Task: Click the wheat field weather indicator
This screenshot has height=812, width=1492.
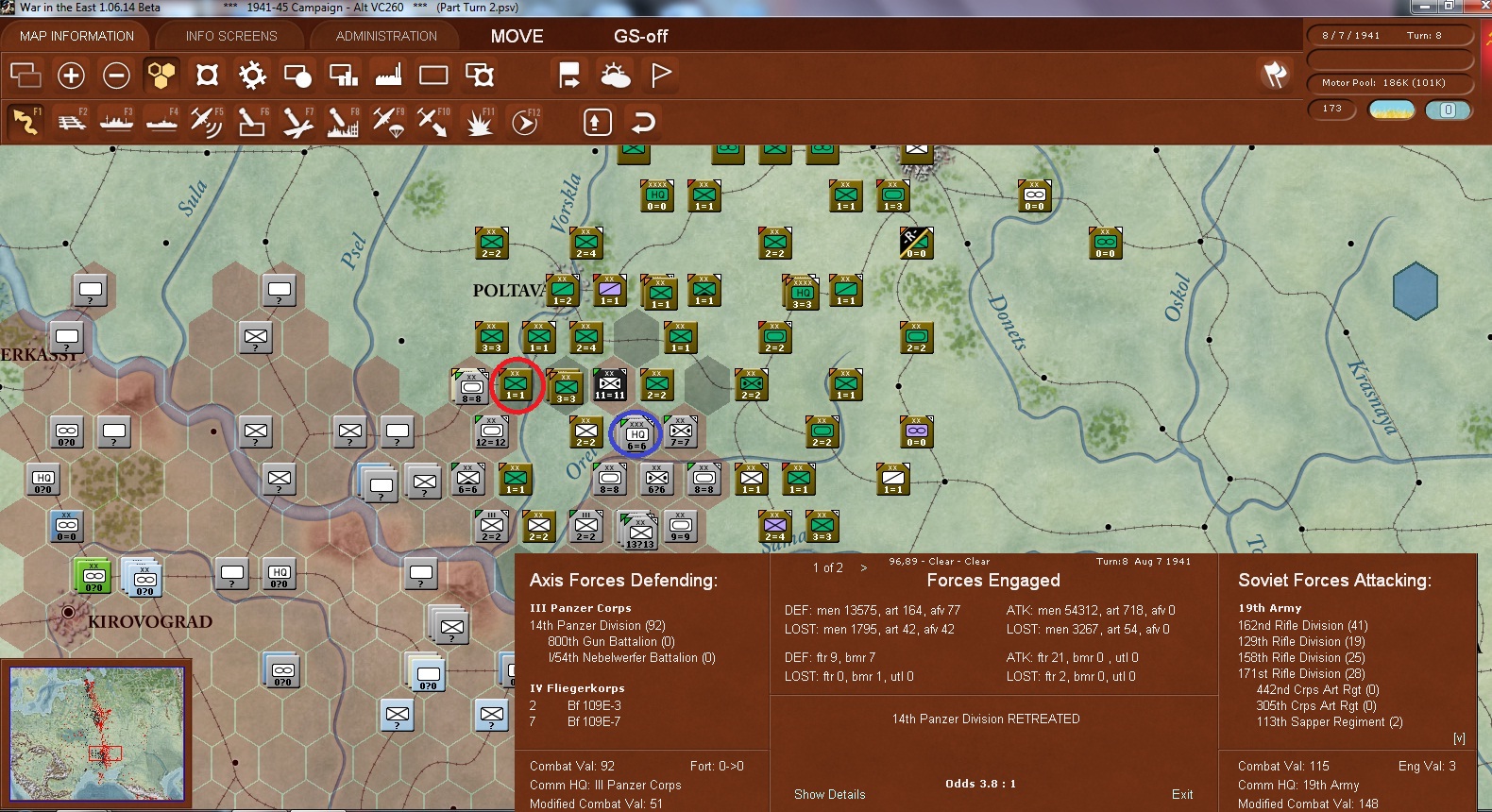Action: 1392,110
